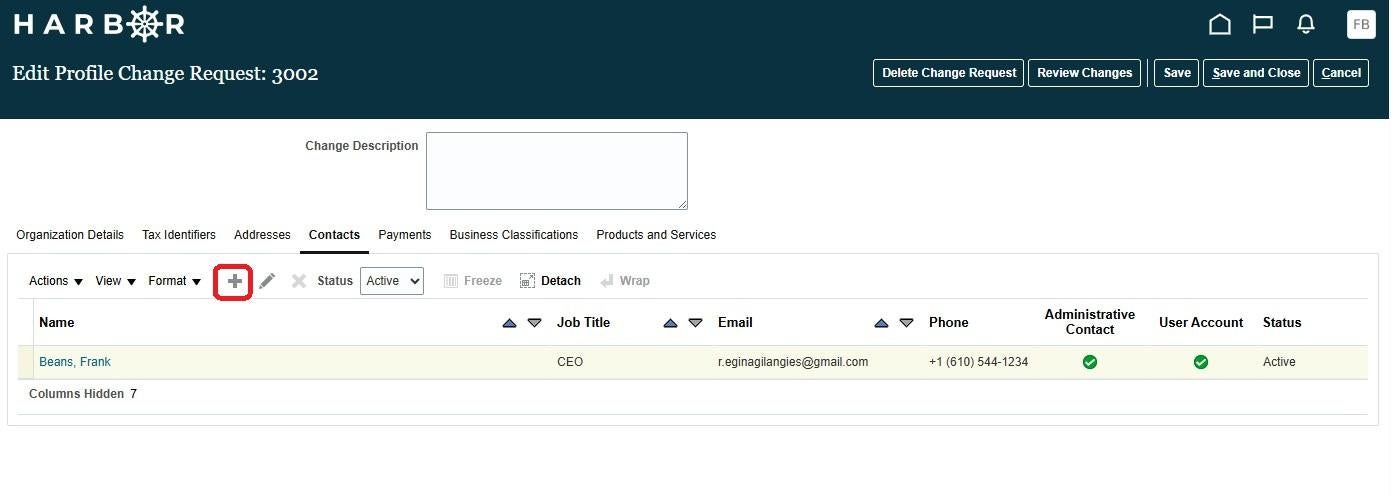
Task: Open the View menu
Action: click(116, 281)
